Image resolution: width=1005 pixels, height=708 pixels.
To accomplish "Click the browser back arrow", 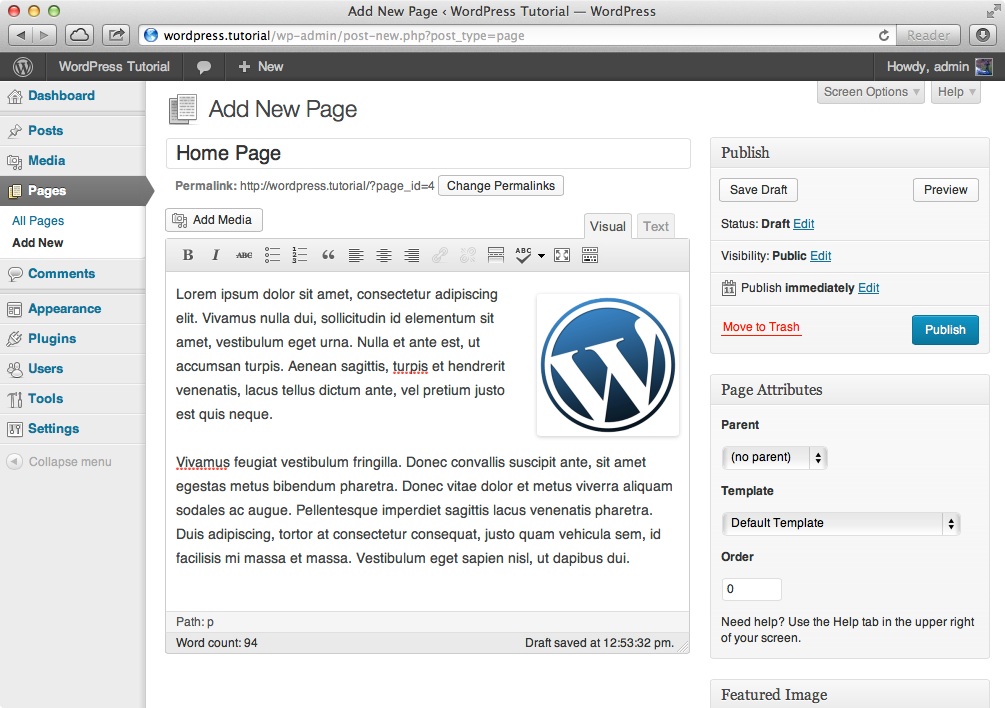I will (x=21, y=35).
